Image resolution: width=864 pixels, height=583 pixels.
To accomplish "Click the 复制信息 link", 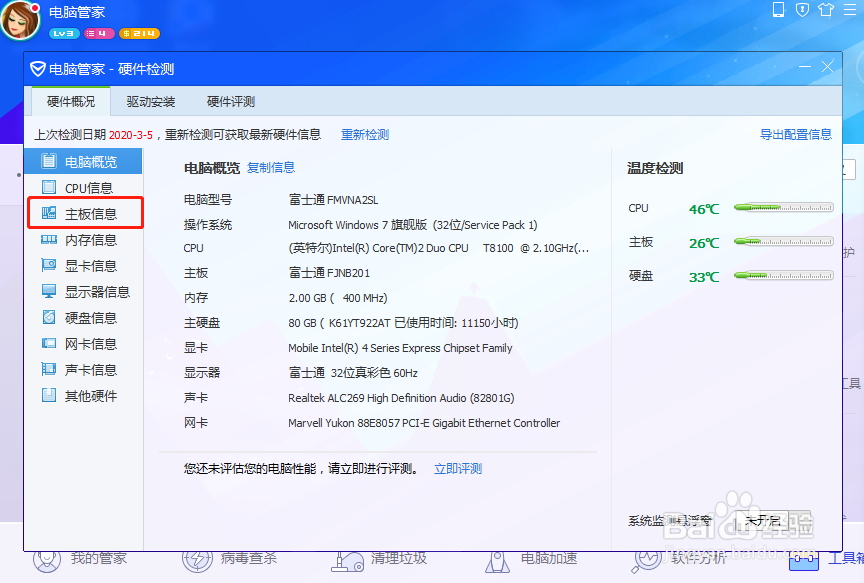I will pyautogui.click(x=271, y=168).
